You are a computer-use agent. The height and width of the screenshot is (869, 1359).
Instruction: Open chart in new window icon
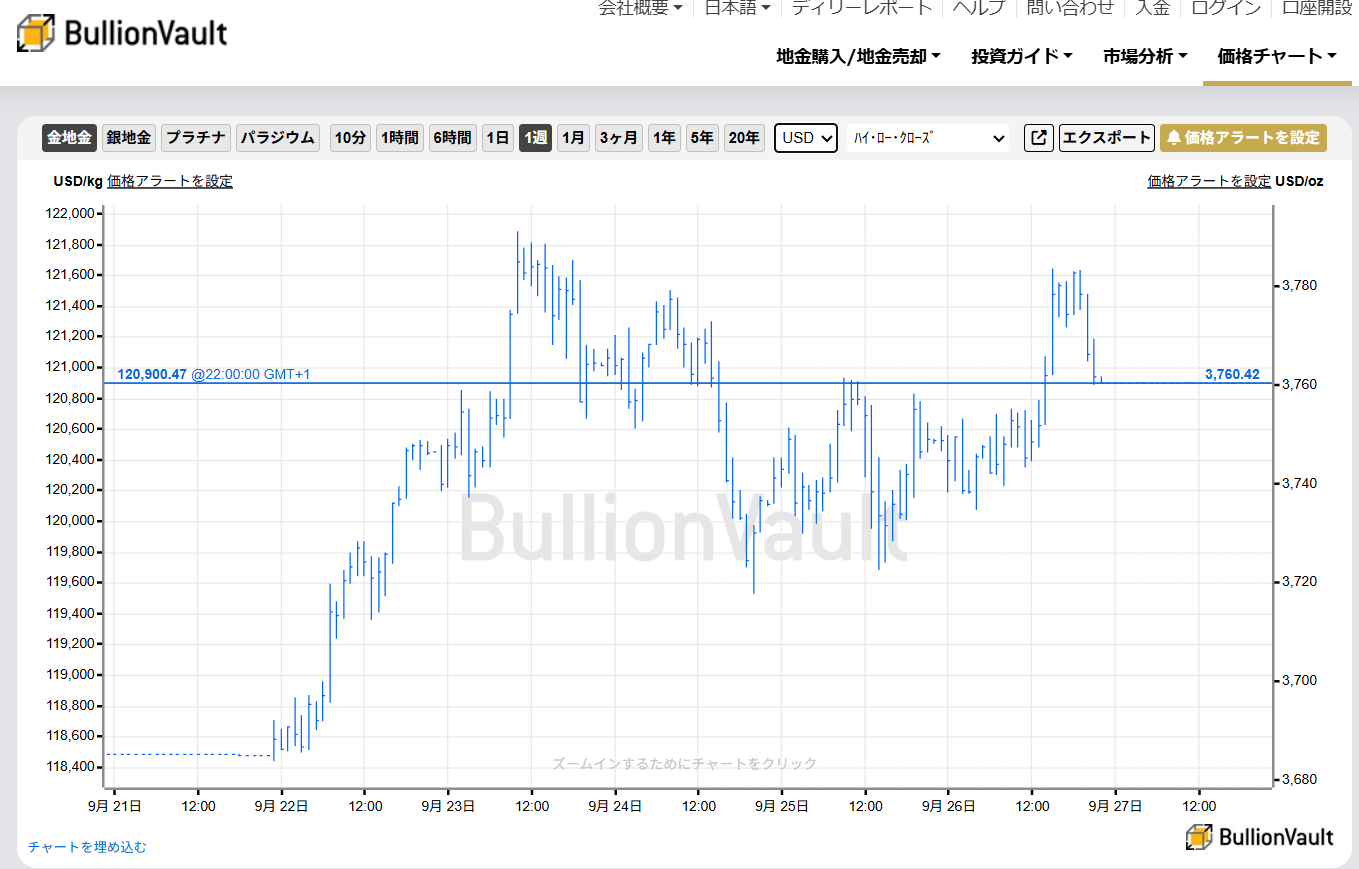point(1039,138)
